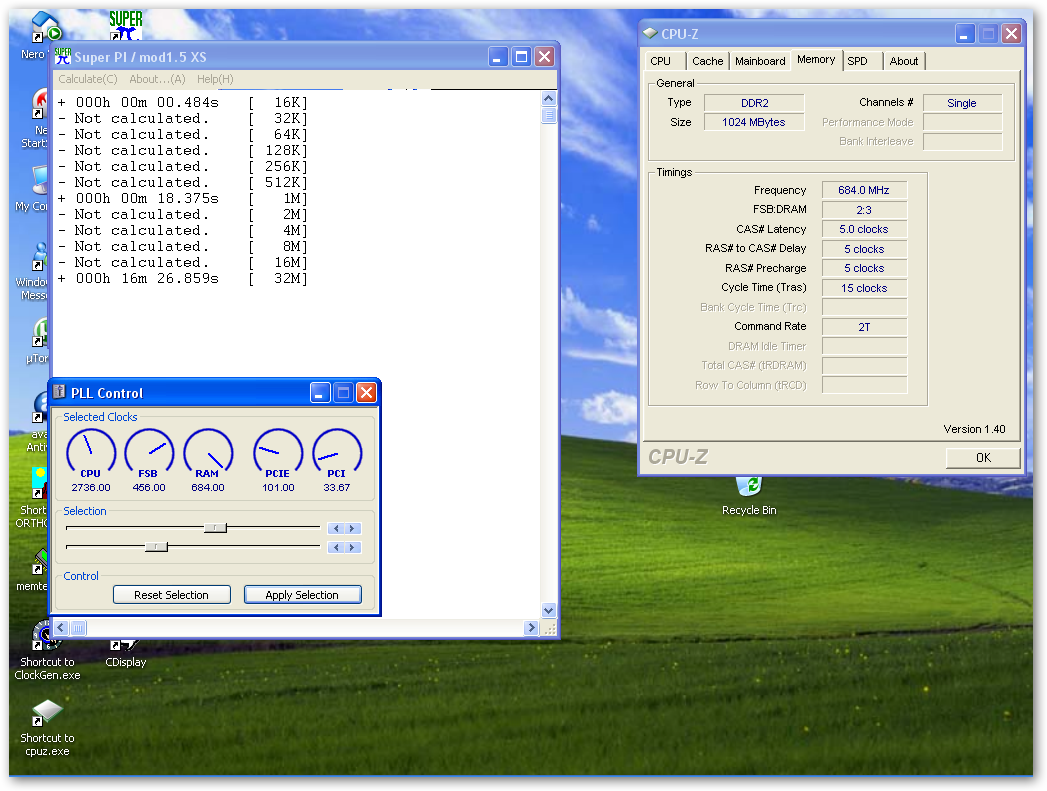Click the 1024 MBytes size field
1047x791 pixels.
click(x=754, y=122)
